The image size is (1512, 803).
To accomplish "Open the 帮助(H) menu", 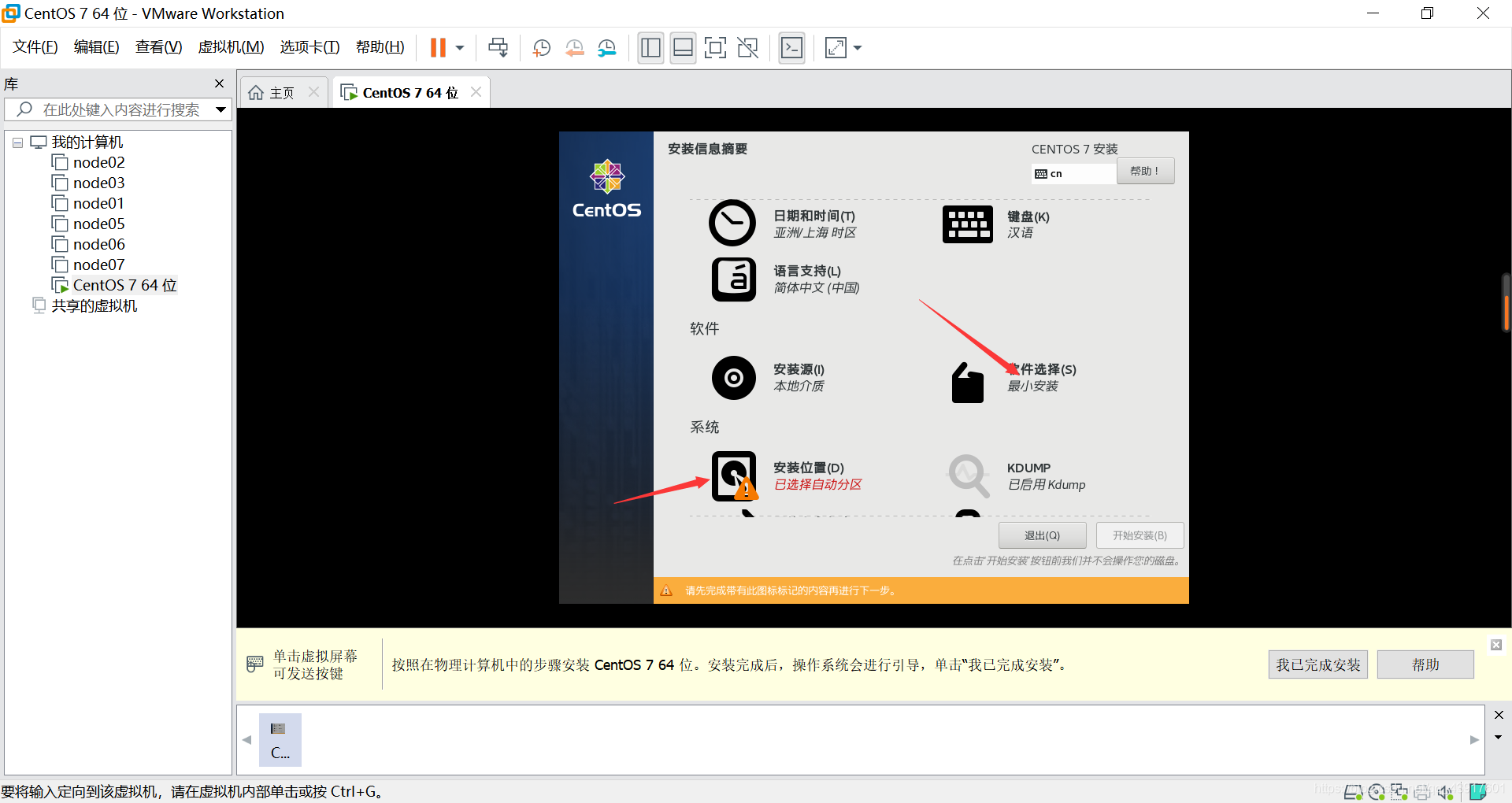I will click(380, 47).
